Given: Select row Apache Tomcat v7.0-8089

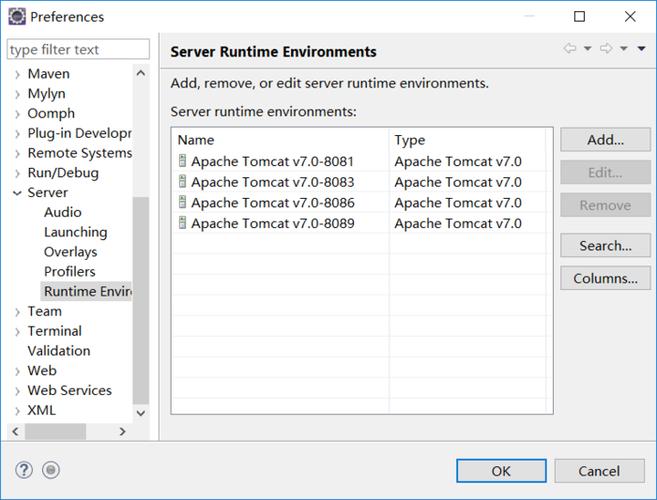Looking at the screenshot, I should (x=359, y=223).
